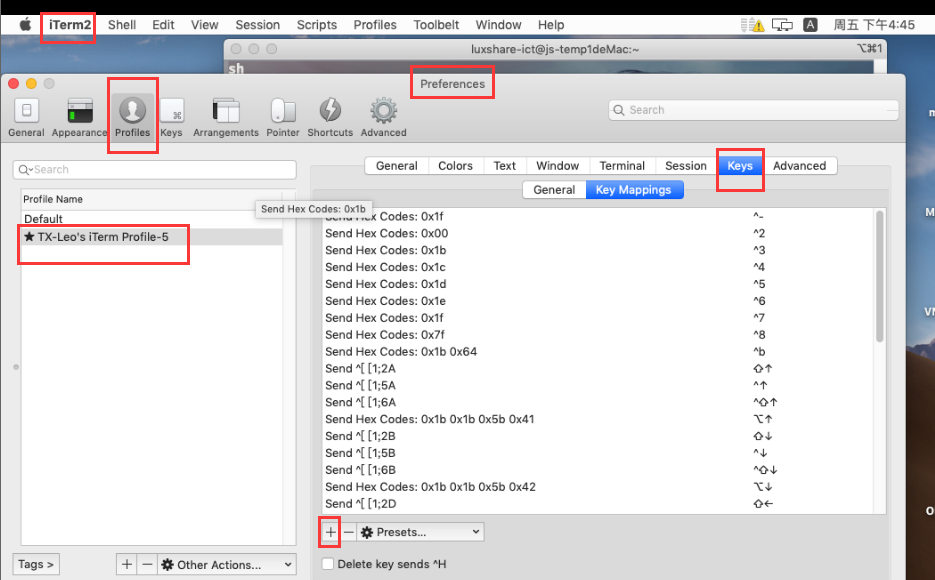
Task: Select the Default profile
Action: (151, 219)
